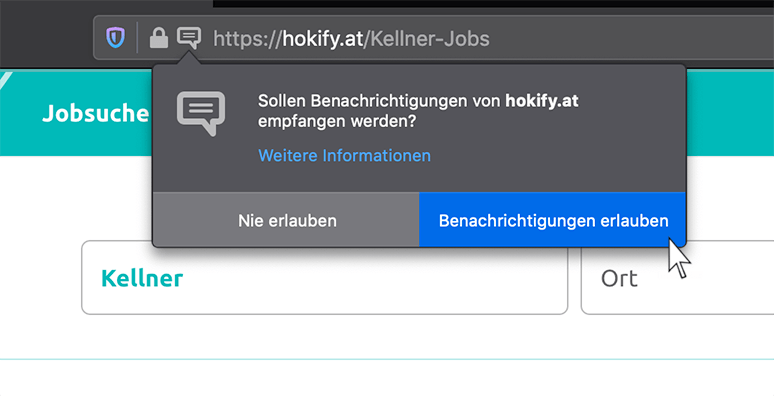Click the Sollen Benachrichtigungen question text
Viewport: 774px width, 396px height.
click(x=418, y=111)
